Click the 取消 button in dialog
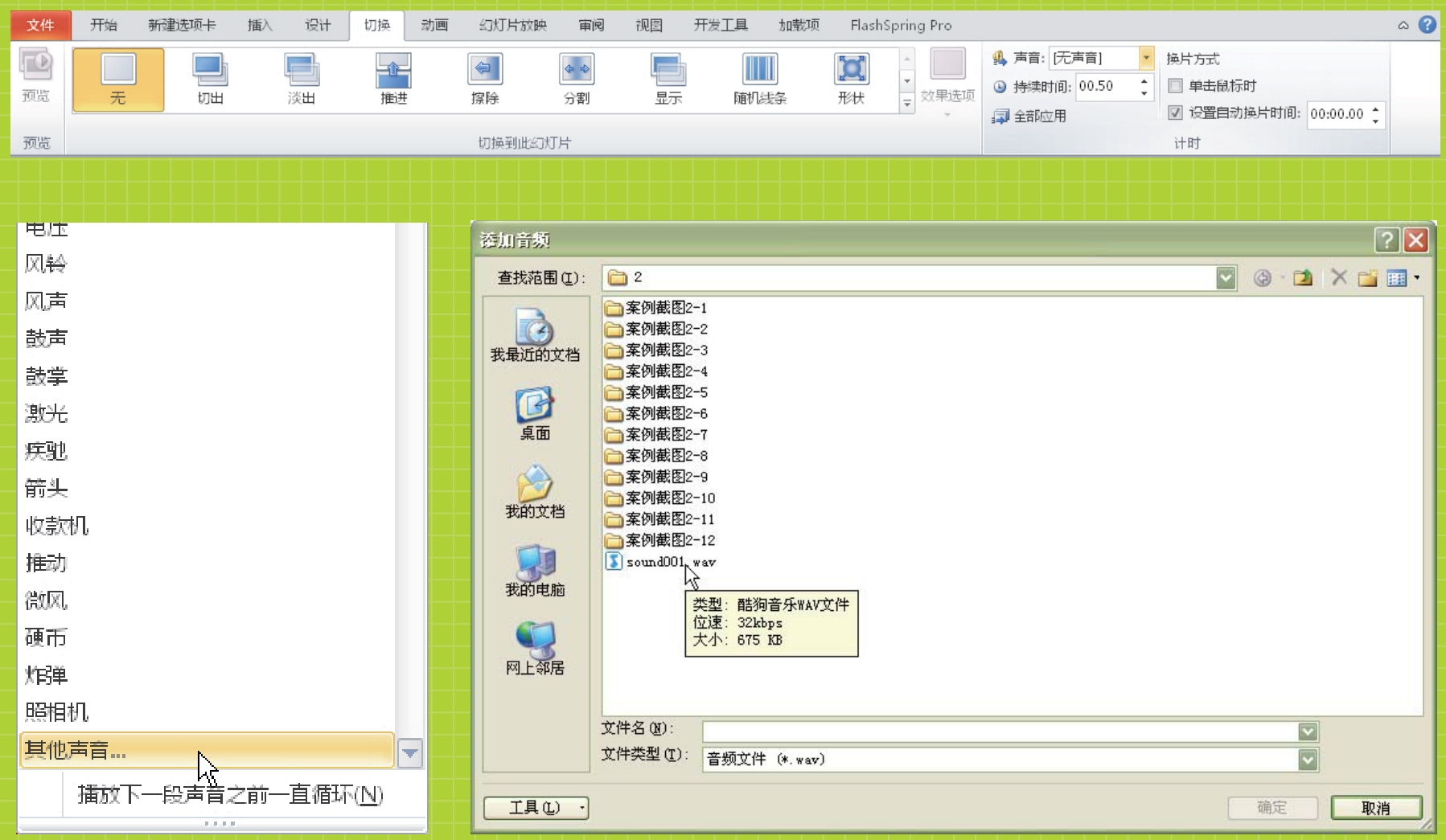The image size is (1446, 840). 1375,808
